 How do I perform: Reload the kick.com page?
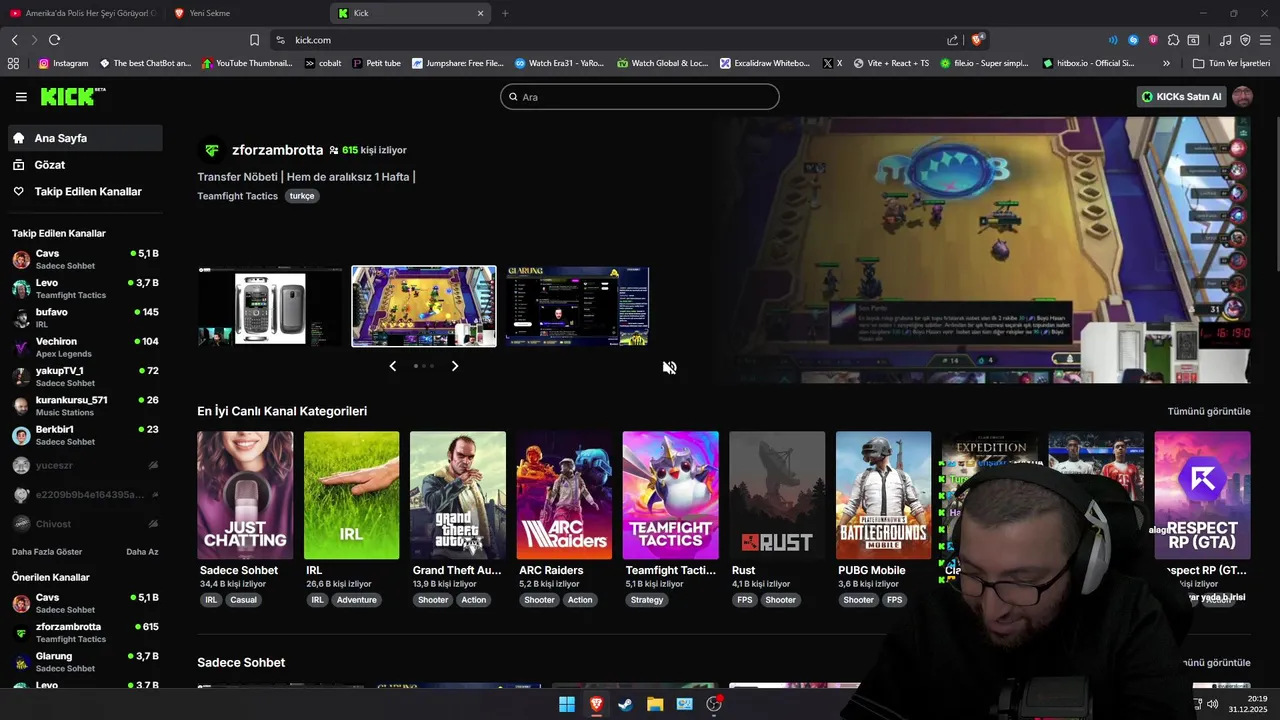point(54,40)
